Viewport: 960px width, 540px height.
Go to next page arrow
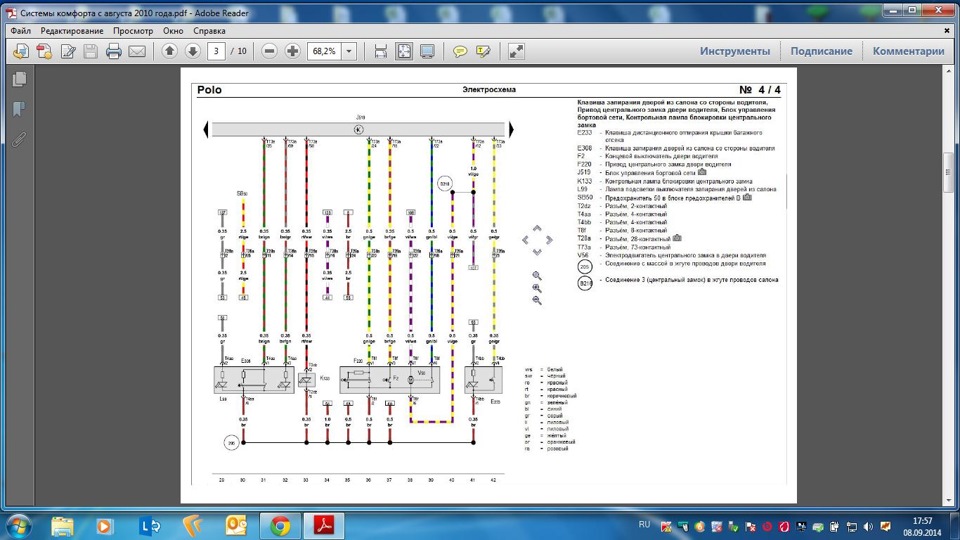(192, 51)
